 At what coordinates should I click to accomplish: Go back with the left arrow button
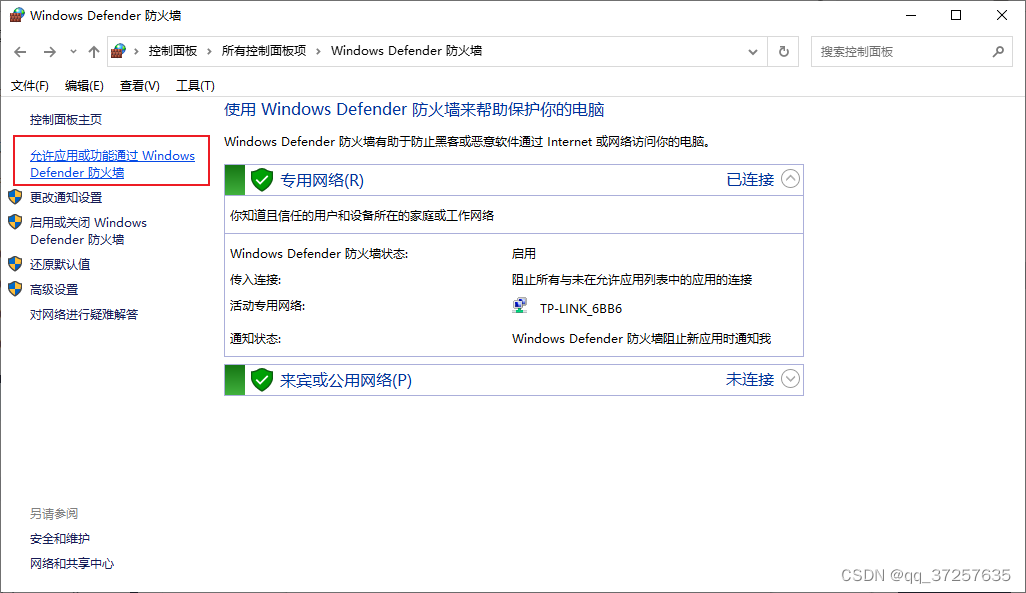click(20, 52)
